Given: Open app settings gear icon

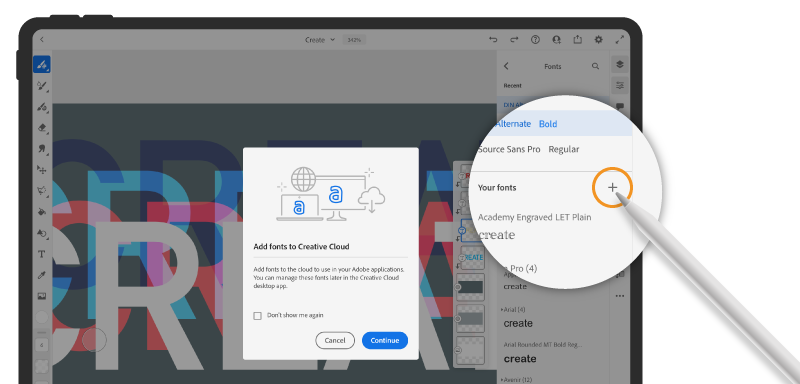Looking at the screenshot, I should 598,39.
